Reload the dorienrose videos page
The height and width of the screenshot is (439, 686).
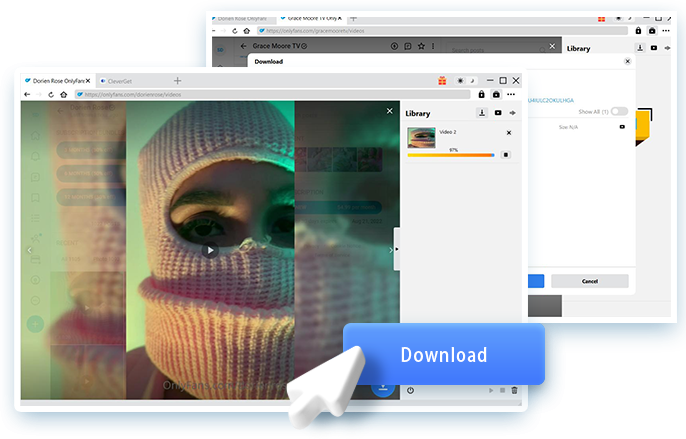coord(51,94)
